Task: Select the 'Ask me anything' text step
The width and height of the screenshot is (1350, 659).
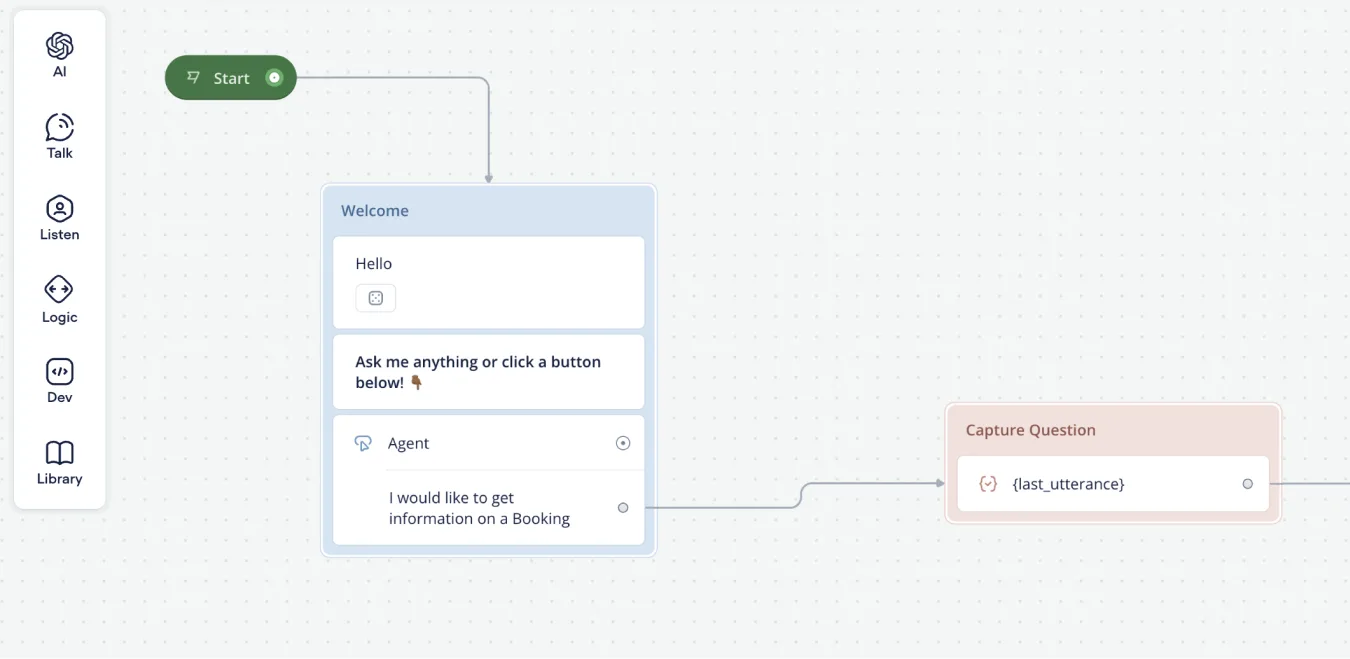Action: pos(488,372)
